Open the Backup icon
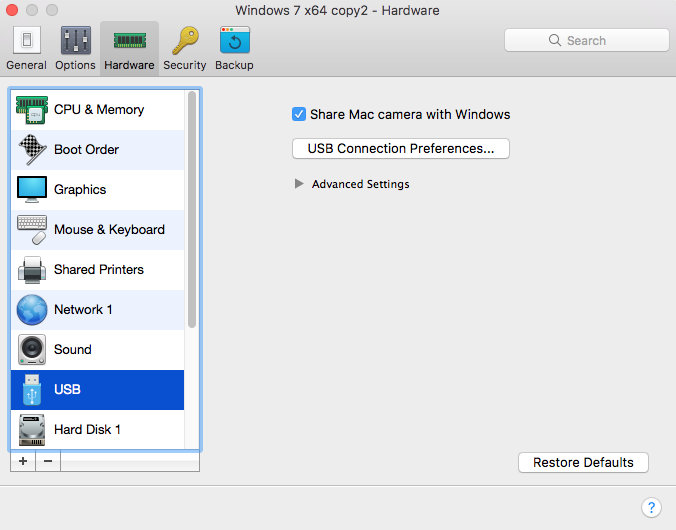The image size is (676, 530). [235, 40]
